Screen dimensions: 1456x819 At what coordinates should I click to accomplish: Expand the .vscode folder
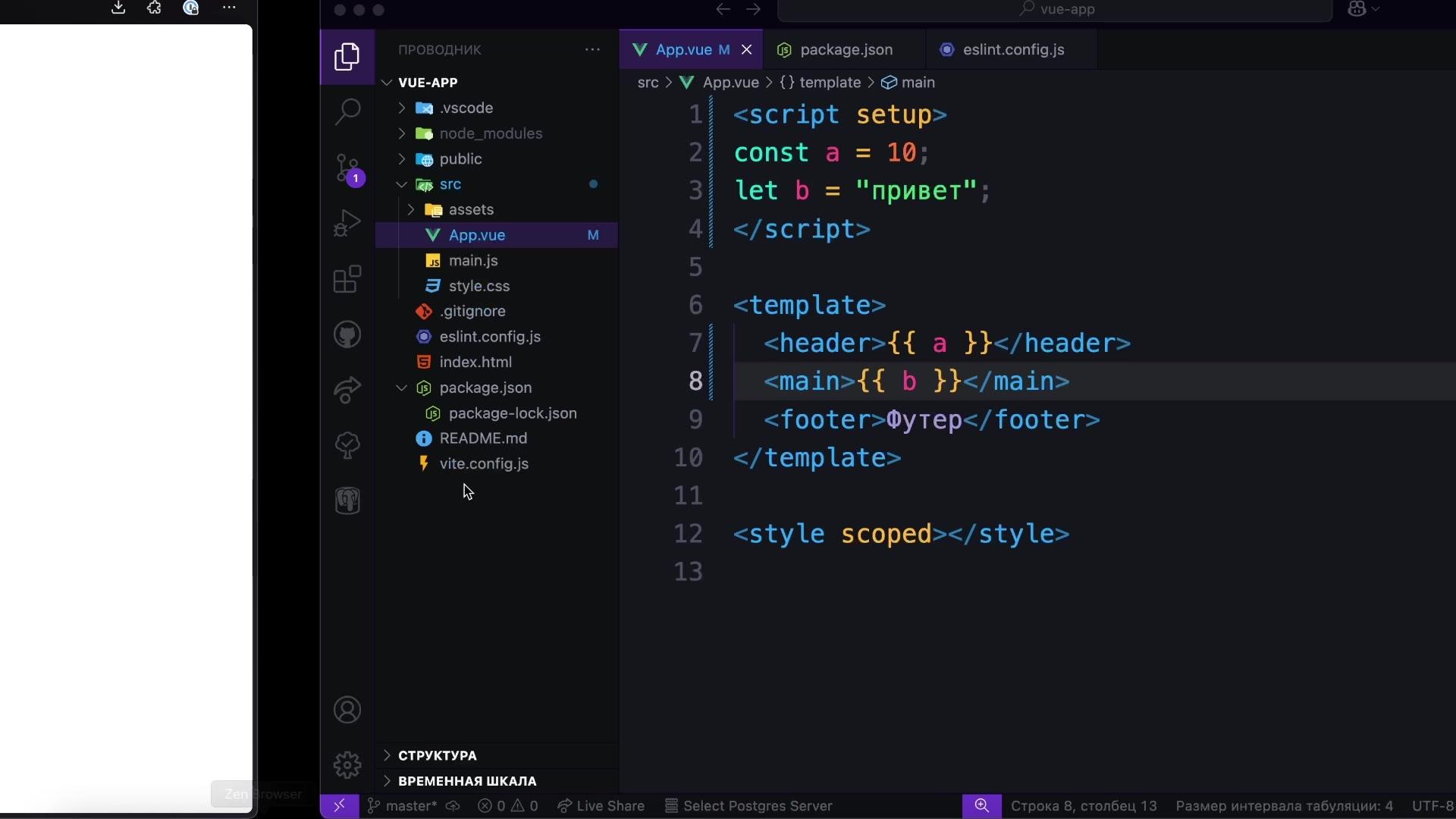401,108
